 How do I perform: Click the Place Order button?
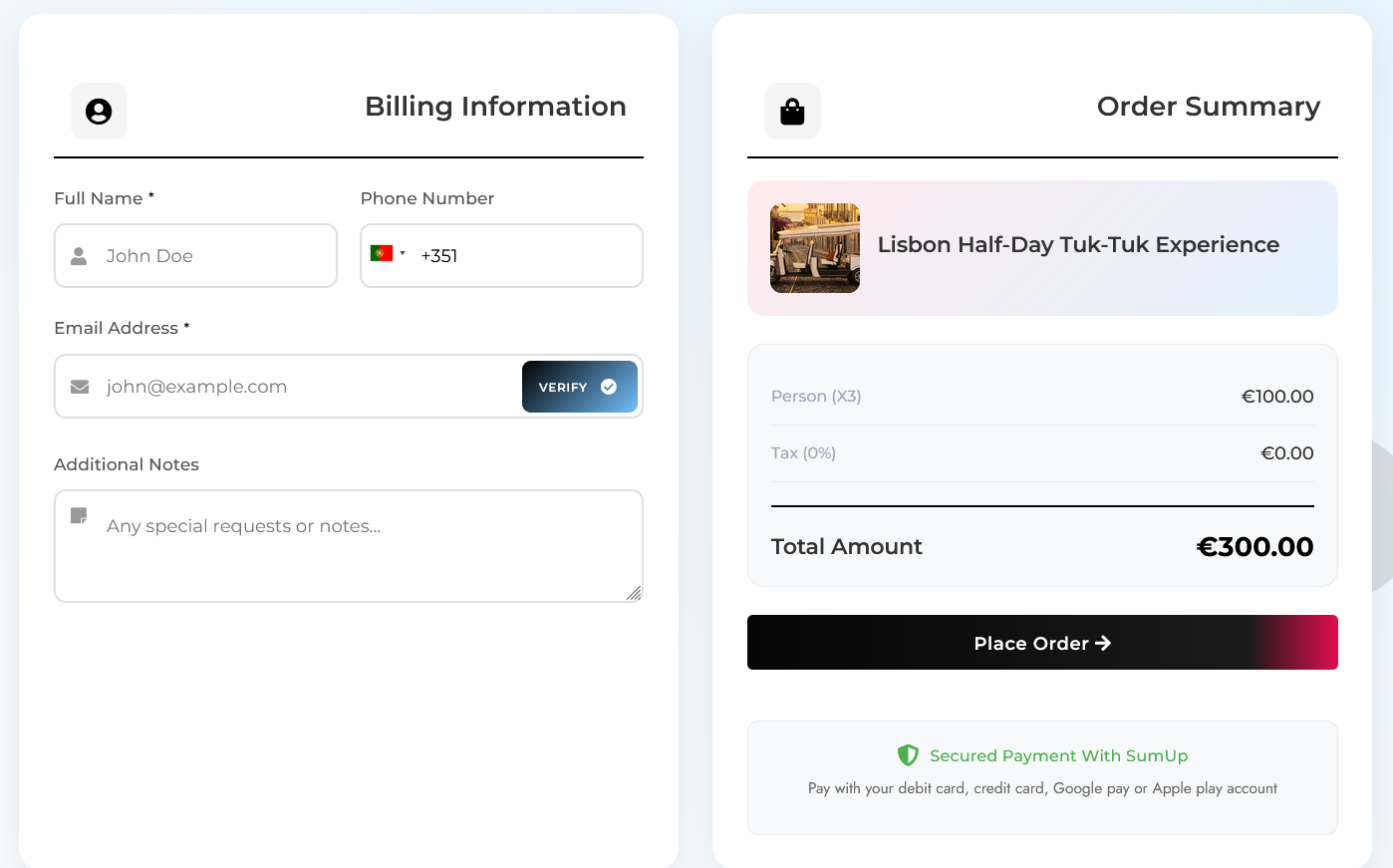(1042, 643)
